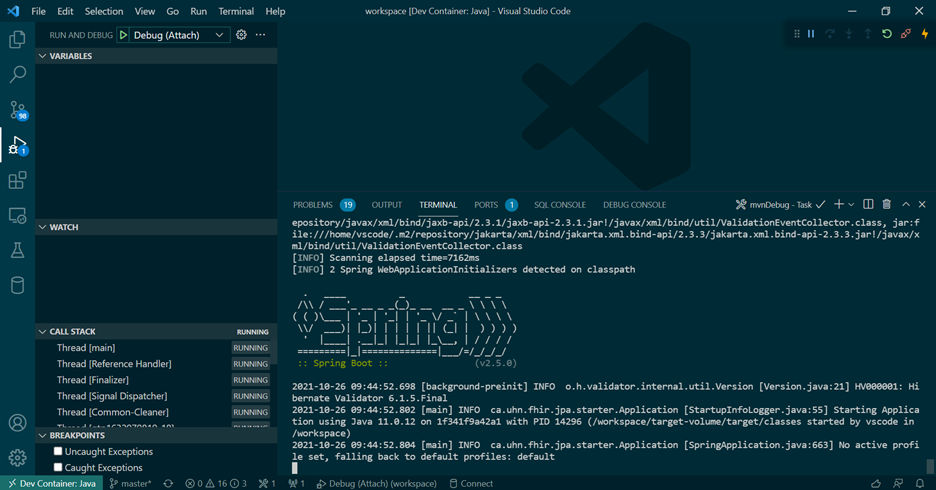The image size is (936, 490).
Task: Synchronize changes via status bar icon
Action: [x=168, y=483]
